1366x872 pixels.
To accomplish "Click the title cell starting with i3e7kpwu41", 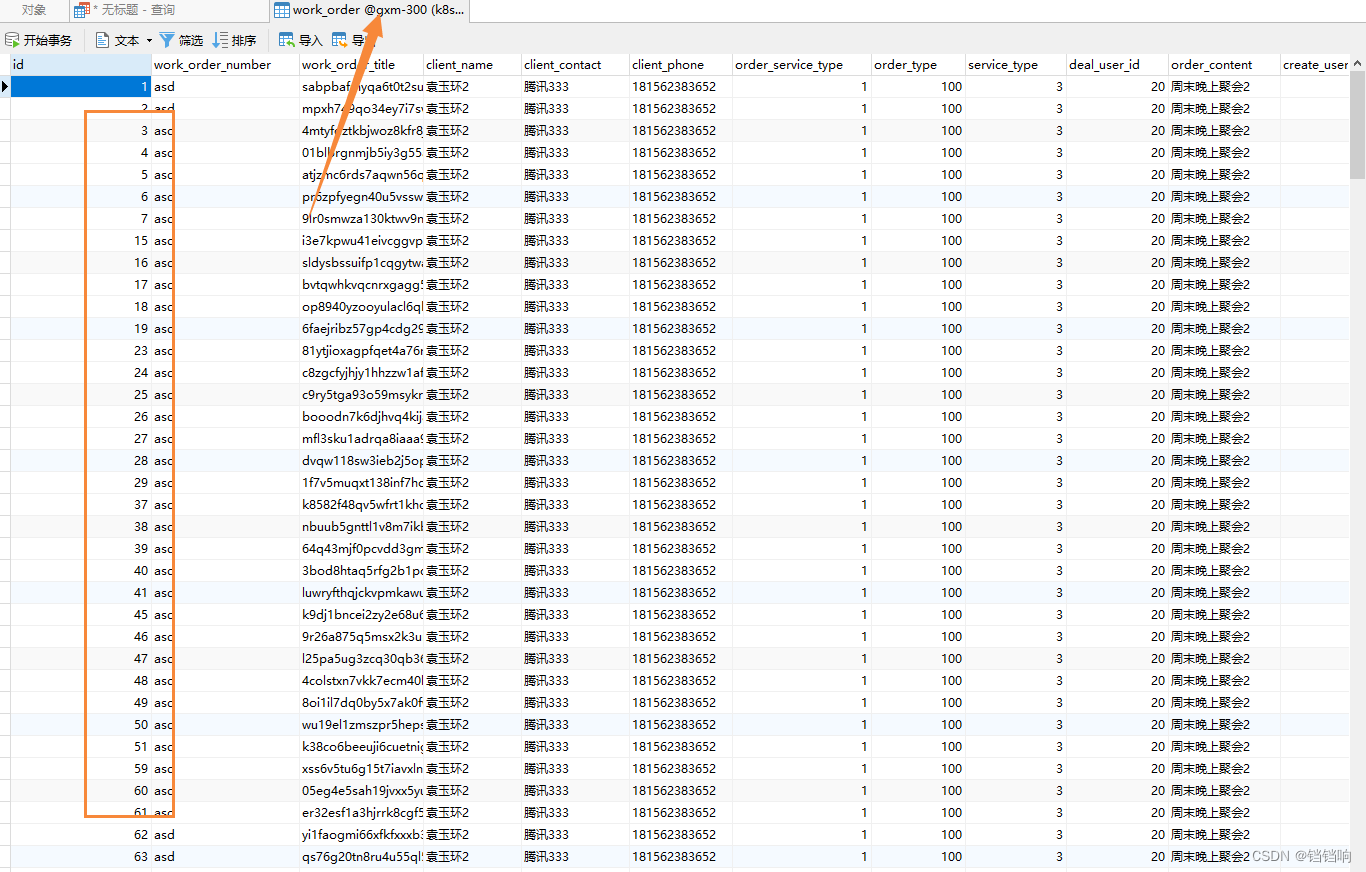I will pyautogui.click(x=361, y=240).
